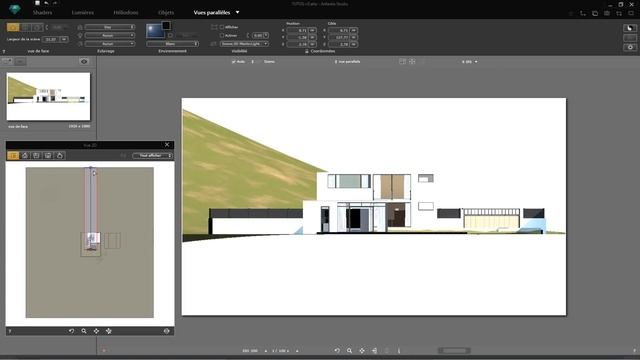Select the third projection type icon

37,27
